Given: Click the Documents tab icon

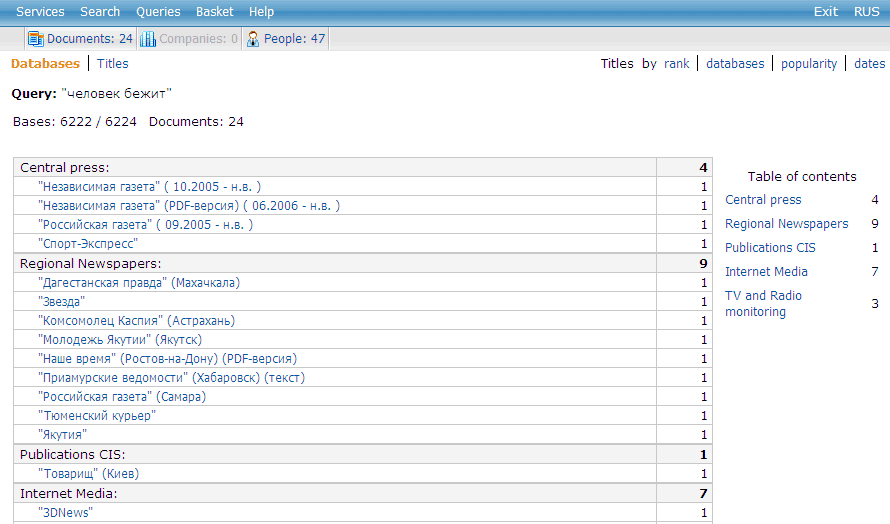Looking at the screenshot, I should pyautogui.click(x=36, y=39).
